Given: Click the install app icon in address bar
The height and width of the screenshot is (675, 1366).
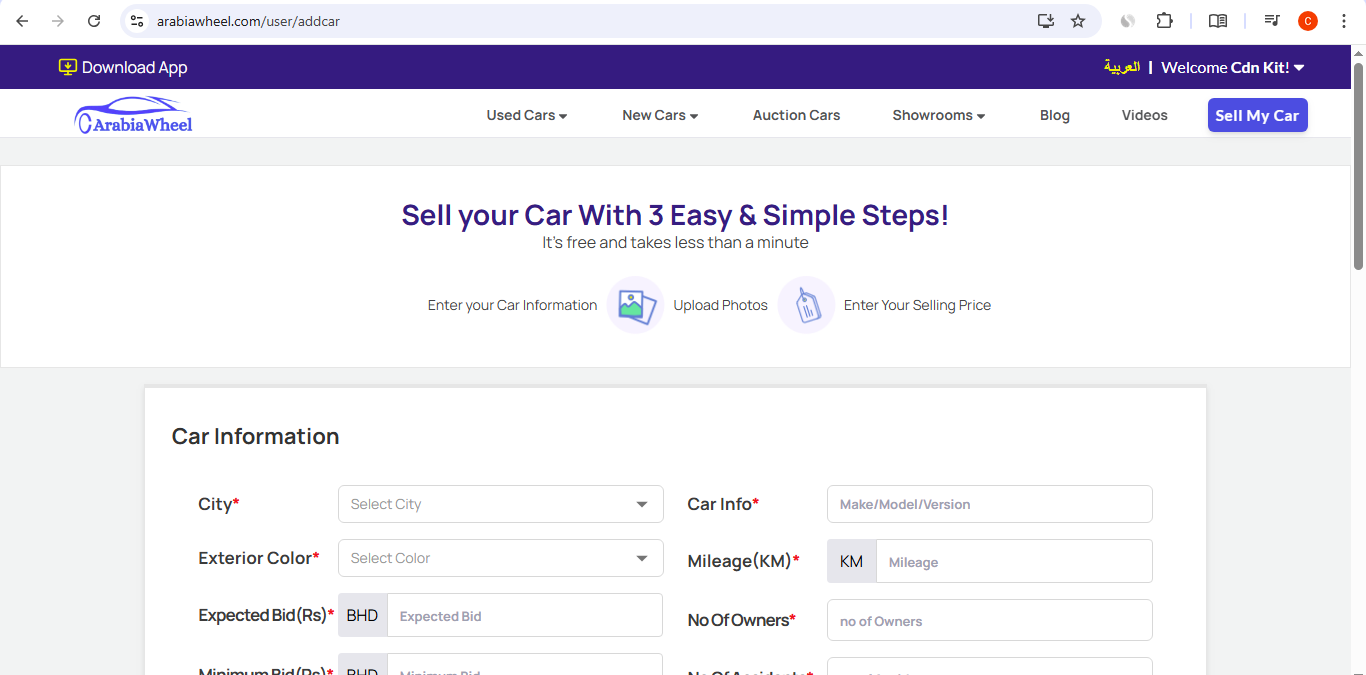Looking at the screenshot, I should pos(1046,21).
